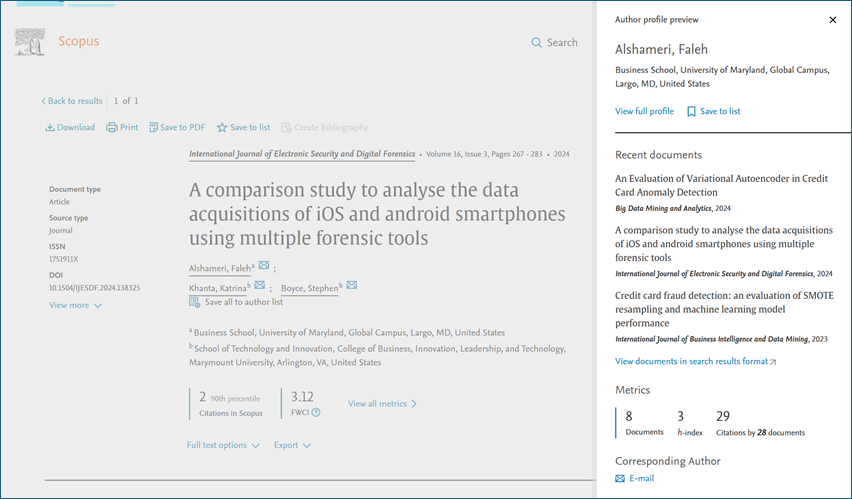Screen dimensions: 852x499
Task: Click the corresponding author E-mail link
Action: tap(641, 479)
